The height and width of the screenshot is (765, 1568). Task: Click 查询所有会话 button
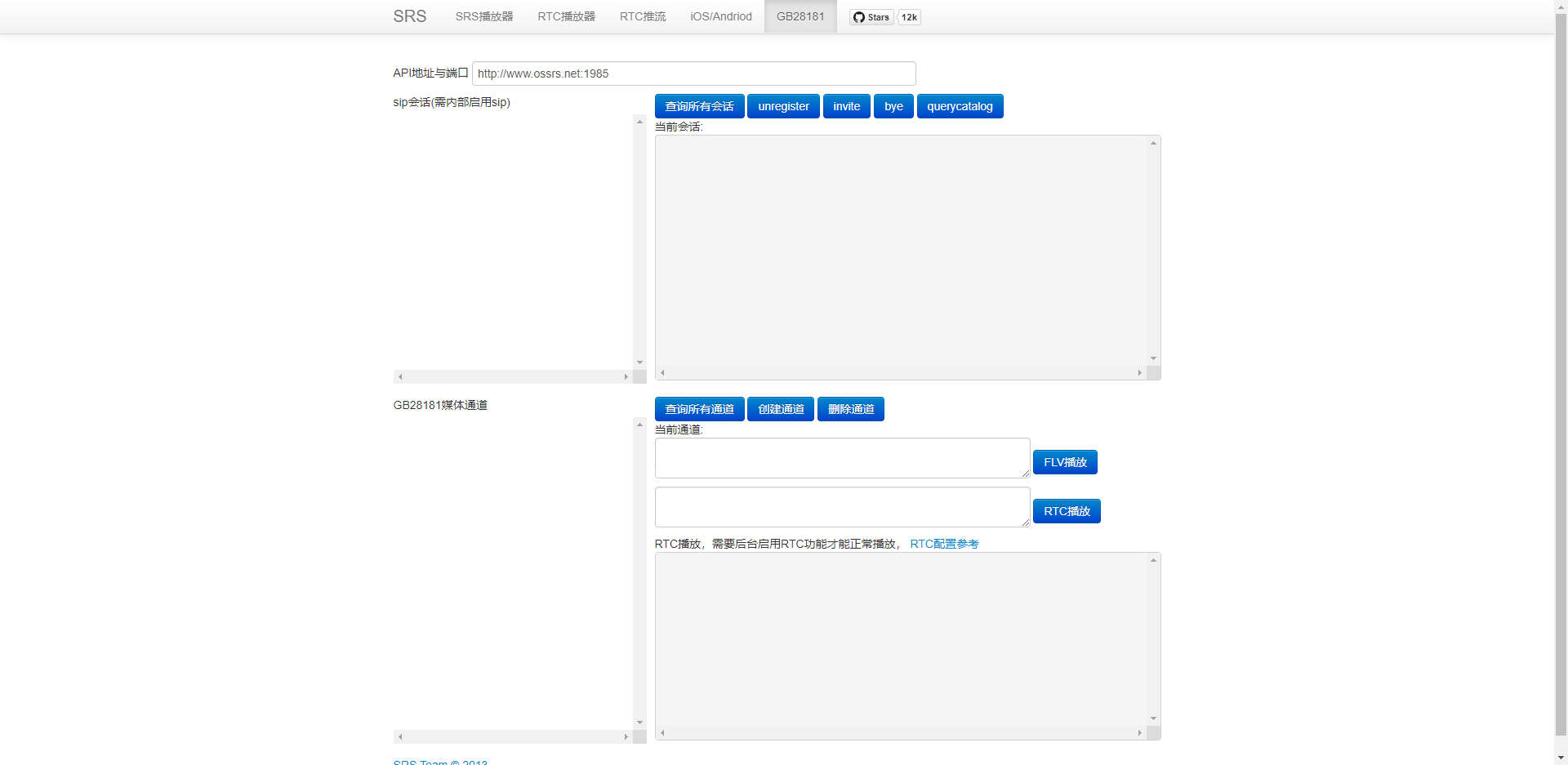[699, 106]
